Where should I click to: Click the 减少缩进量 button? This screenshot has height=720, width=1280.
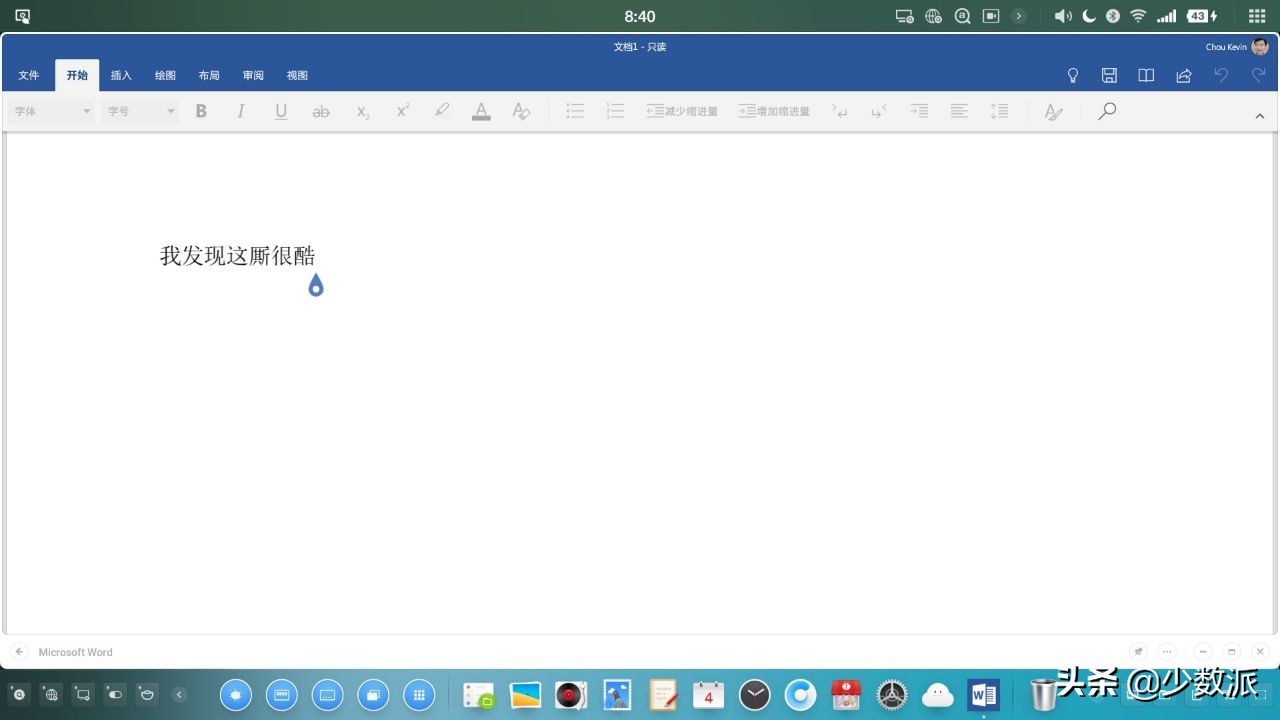(x=682, y=111)
